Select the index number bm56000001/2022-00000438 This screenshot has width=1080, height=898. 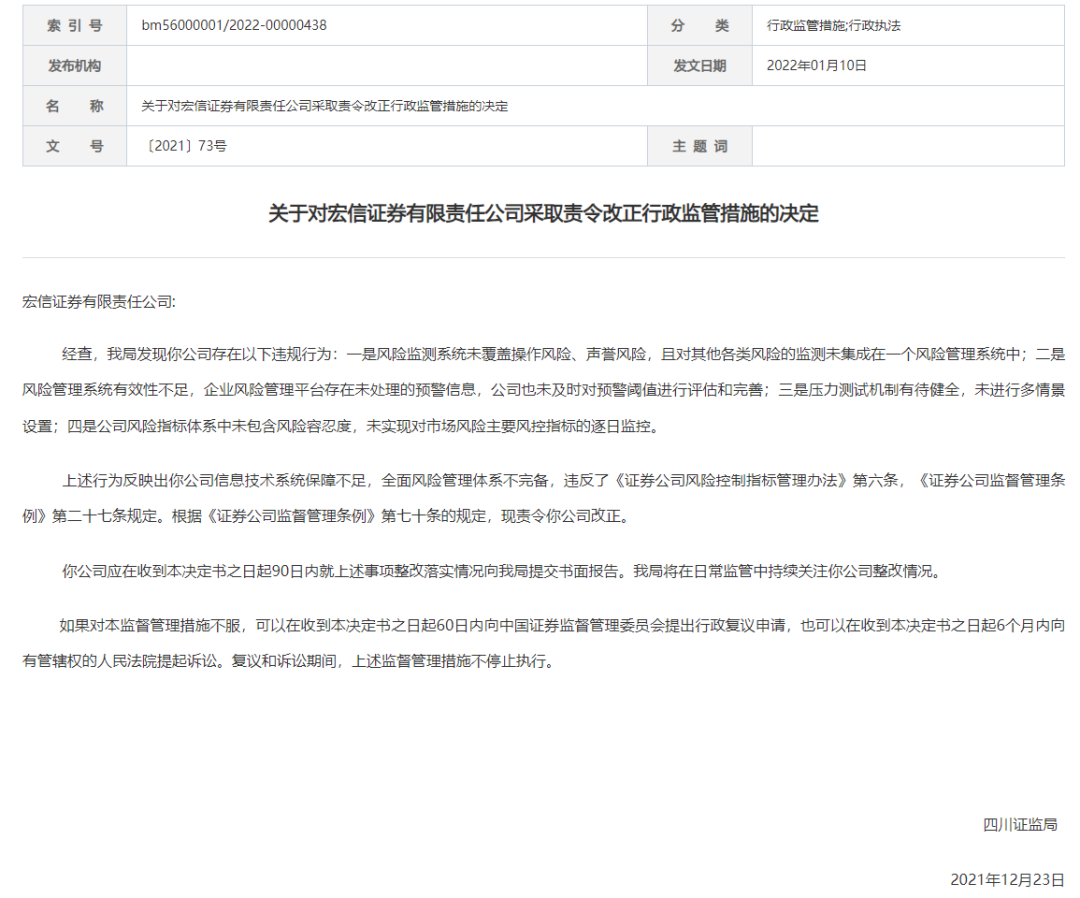pos(234,25)
